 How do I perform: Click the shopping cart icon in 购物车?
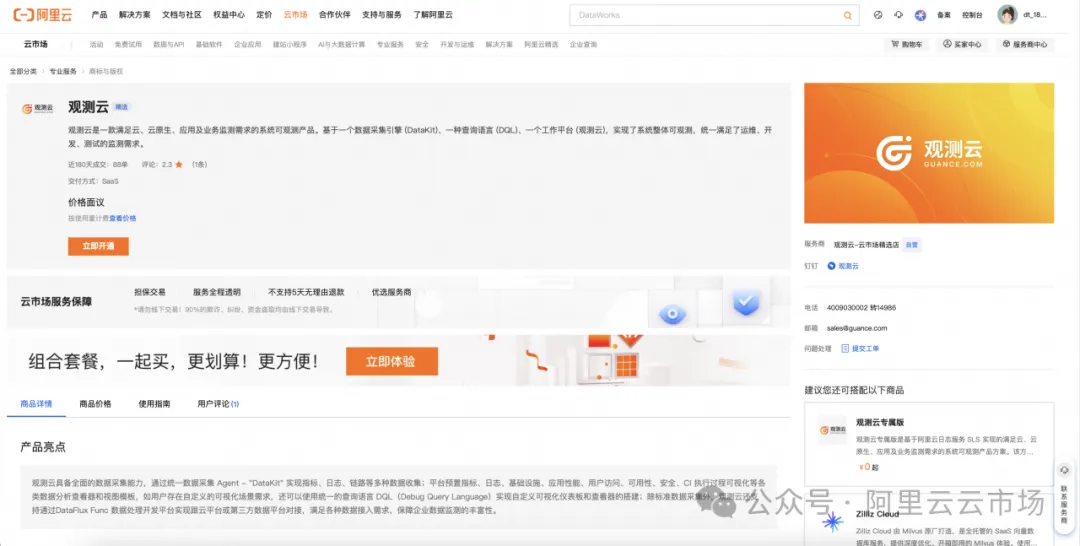[895, 44]
